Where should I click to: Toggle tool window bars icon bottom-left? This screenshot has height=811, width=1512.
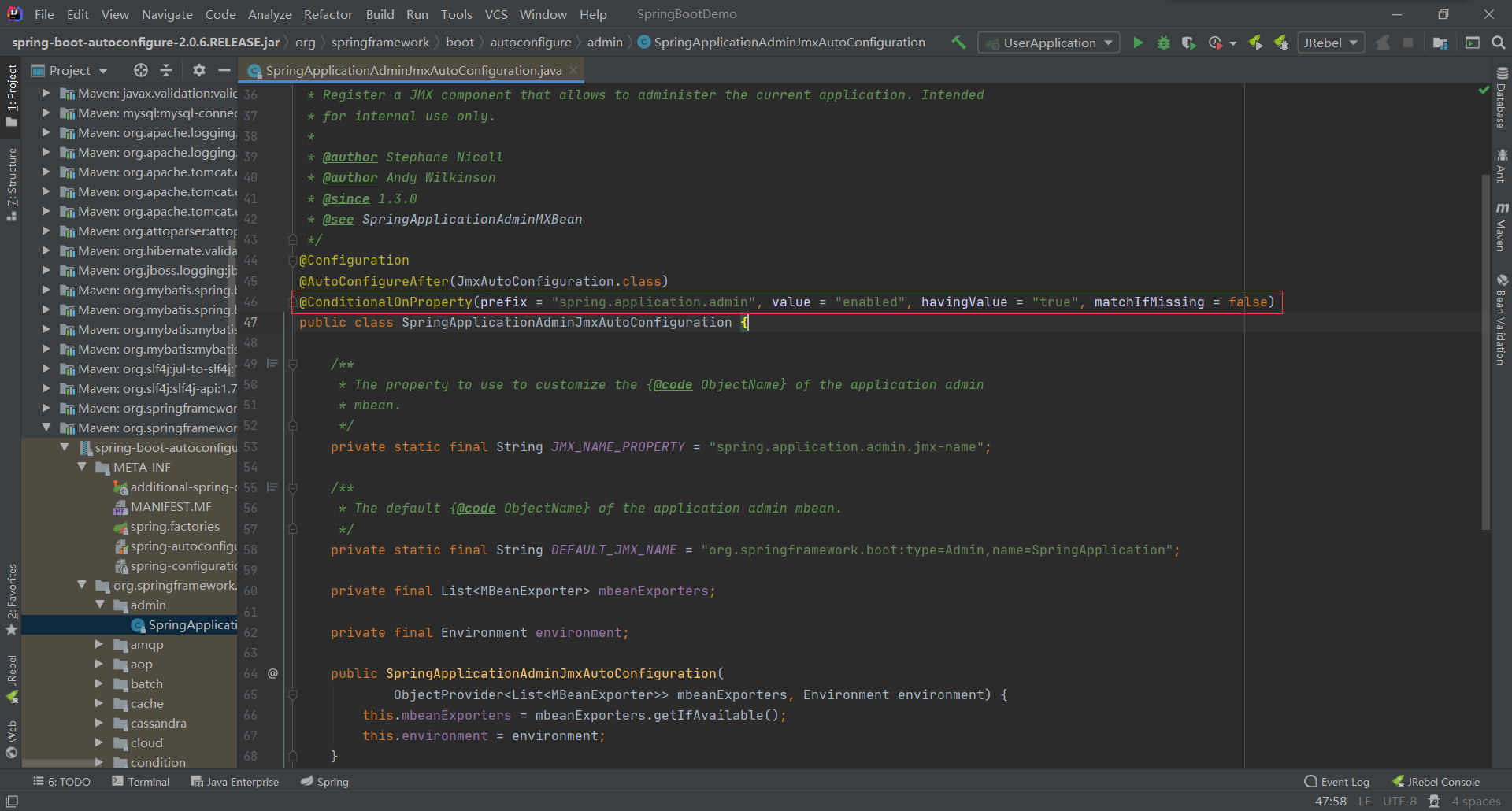(12, 801)
